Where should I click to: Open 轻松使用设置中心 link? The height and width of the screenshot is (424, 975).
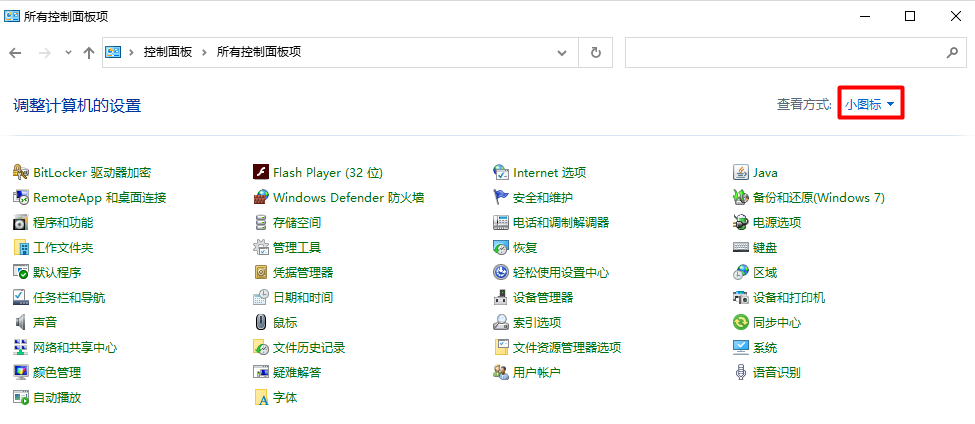pyautogui.click(x=561, y=272)
